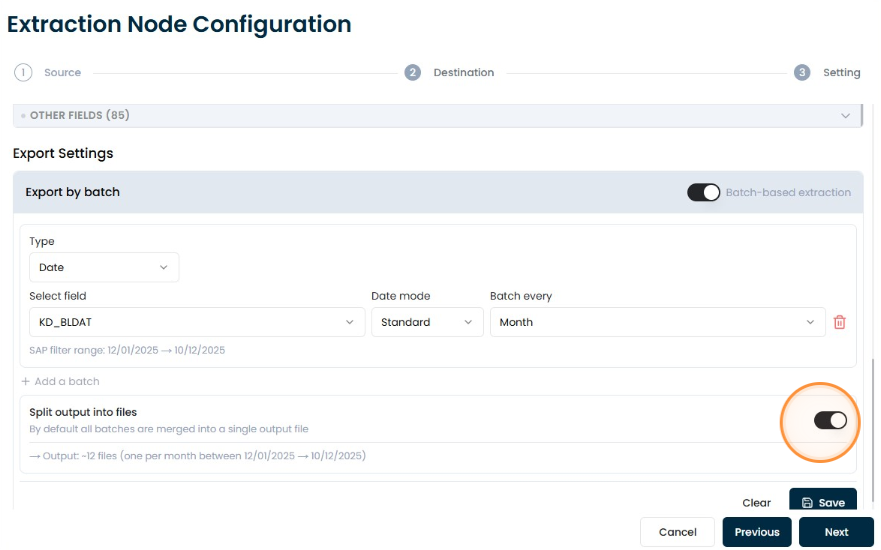The width and height of the screenshot is (881, 550).
Task: Open the Type dropdown showing Date
Action: 104,267
